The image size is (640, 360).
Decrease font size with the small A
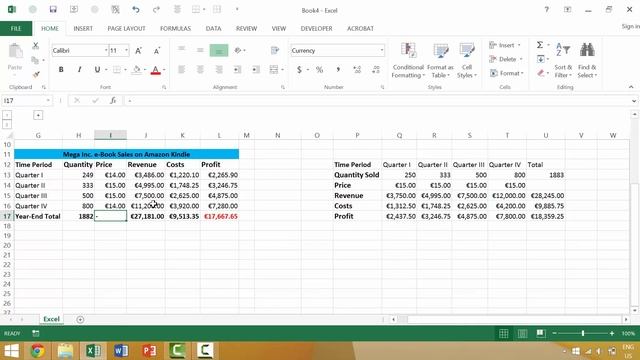pos(157,51)
